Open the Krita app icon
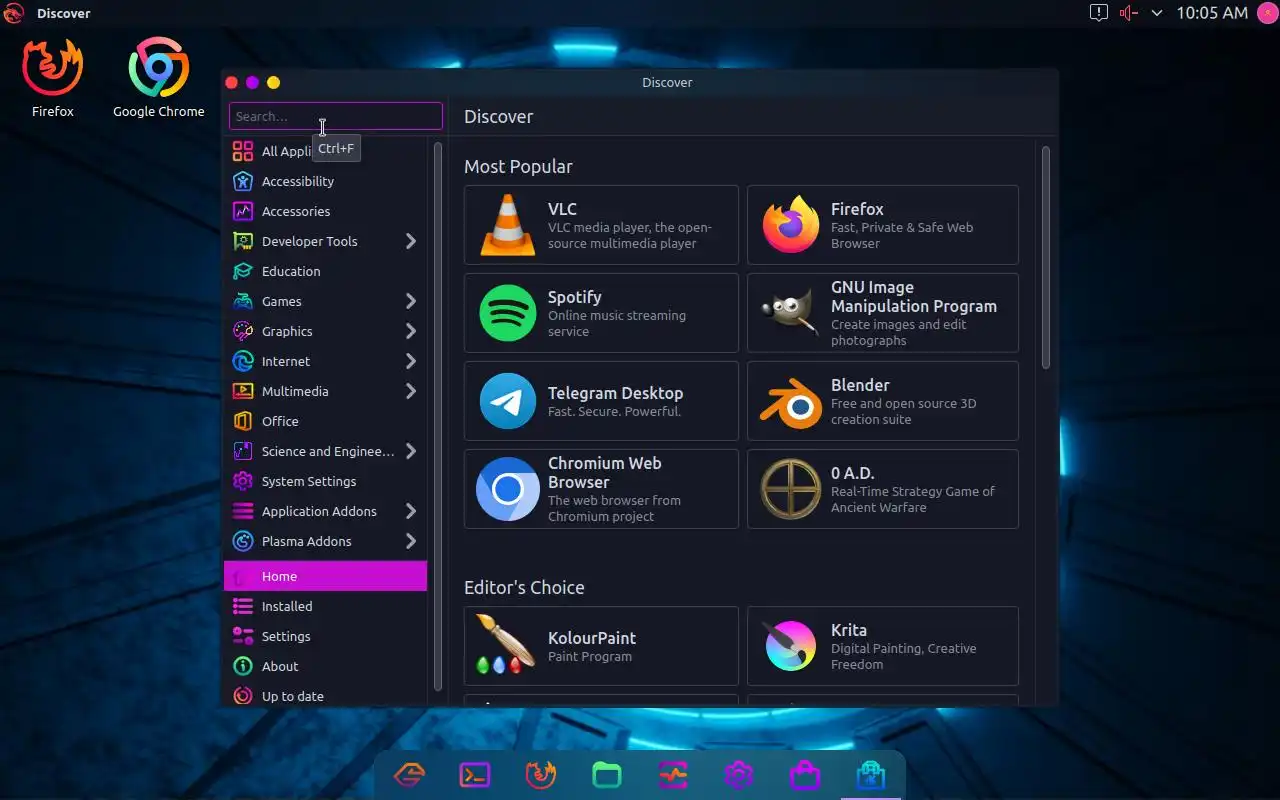The width and height of the screenshot is (1280, 800). [x=791, y=646]
